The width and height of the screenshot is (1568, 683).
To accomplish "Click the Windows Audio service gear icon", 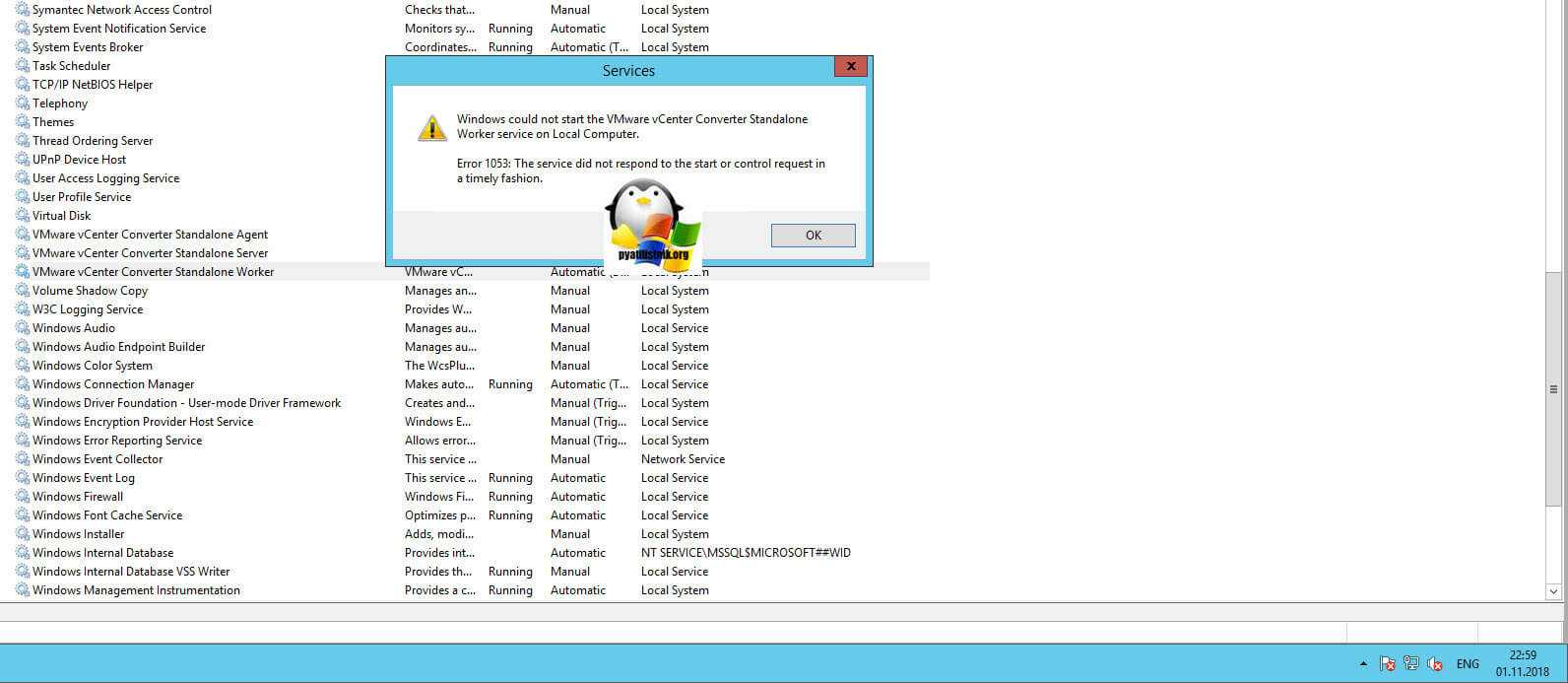I will click(x=22, y=328).
